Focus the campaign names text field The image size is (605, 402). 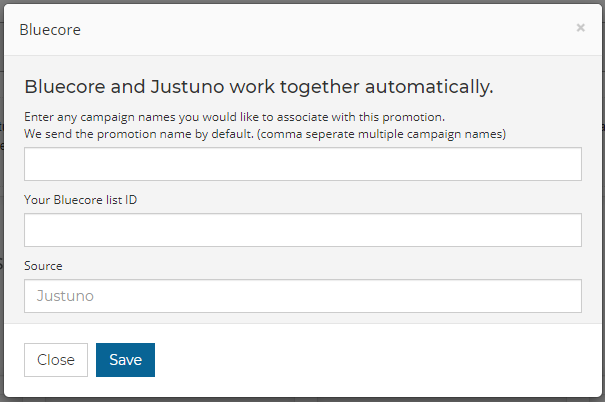click(x=302, y=165)
